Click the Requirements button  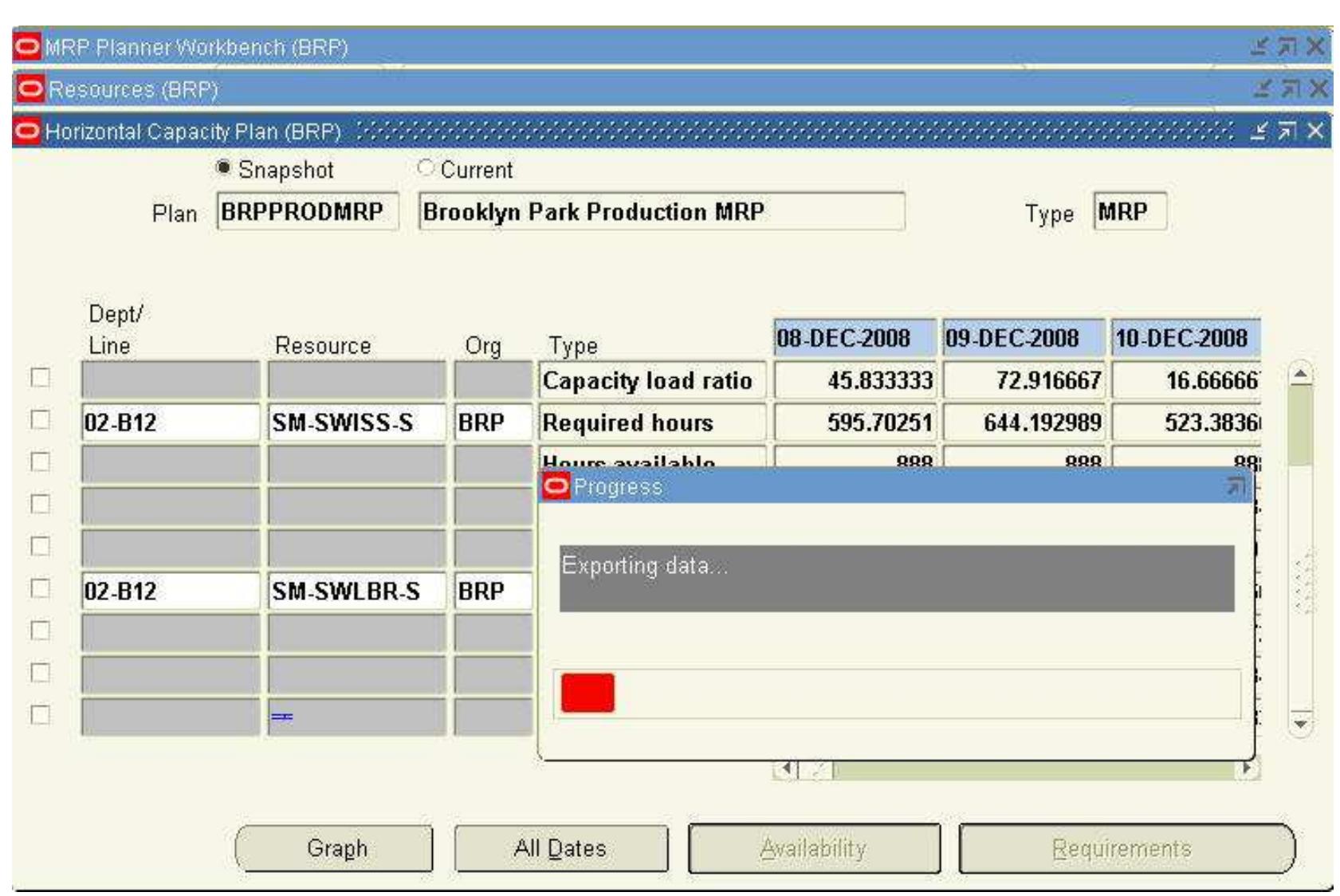tap(1126, 848)
